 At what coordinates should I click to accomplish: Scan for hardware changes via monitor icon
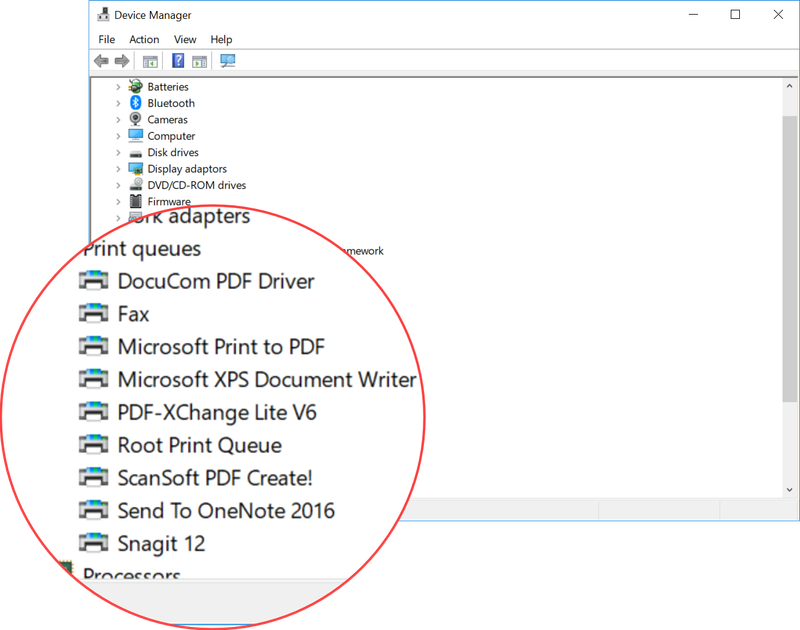click(x=228, y=61)
